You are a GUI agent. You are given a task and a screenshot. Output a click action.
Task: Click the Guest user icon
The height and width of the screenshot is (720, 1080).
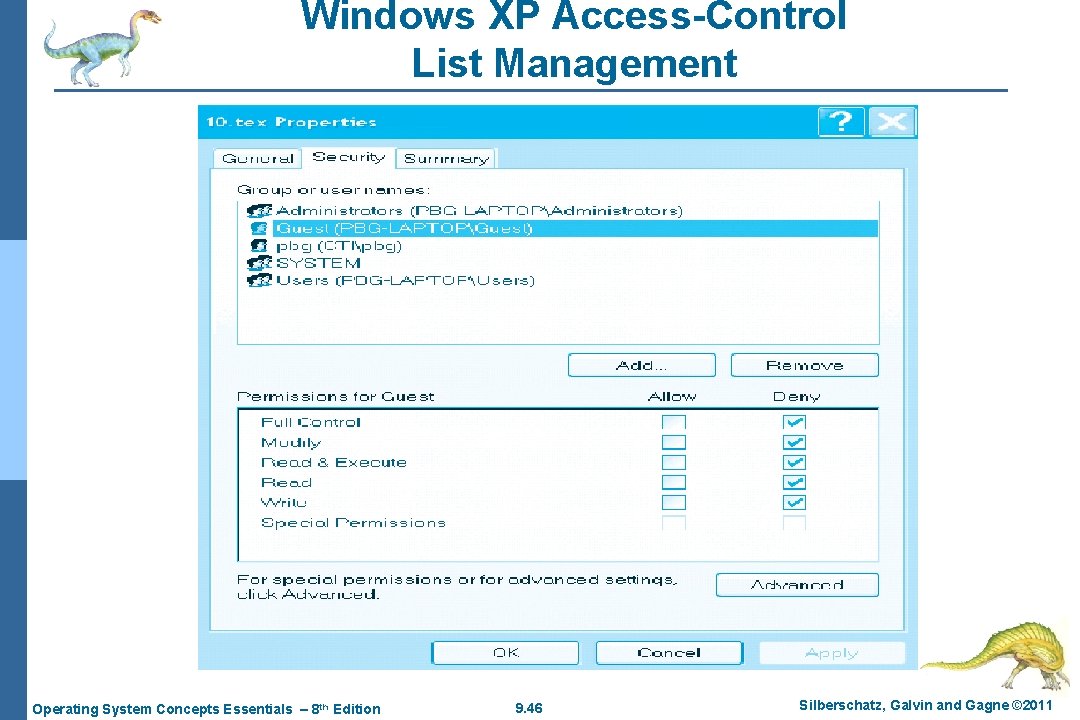click(x=259, y=228)
